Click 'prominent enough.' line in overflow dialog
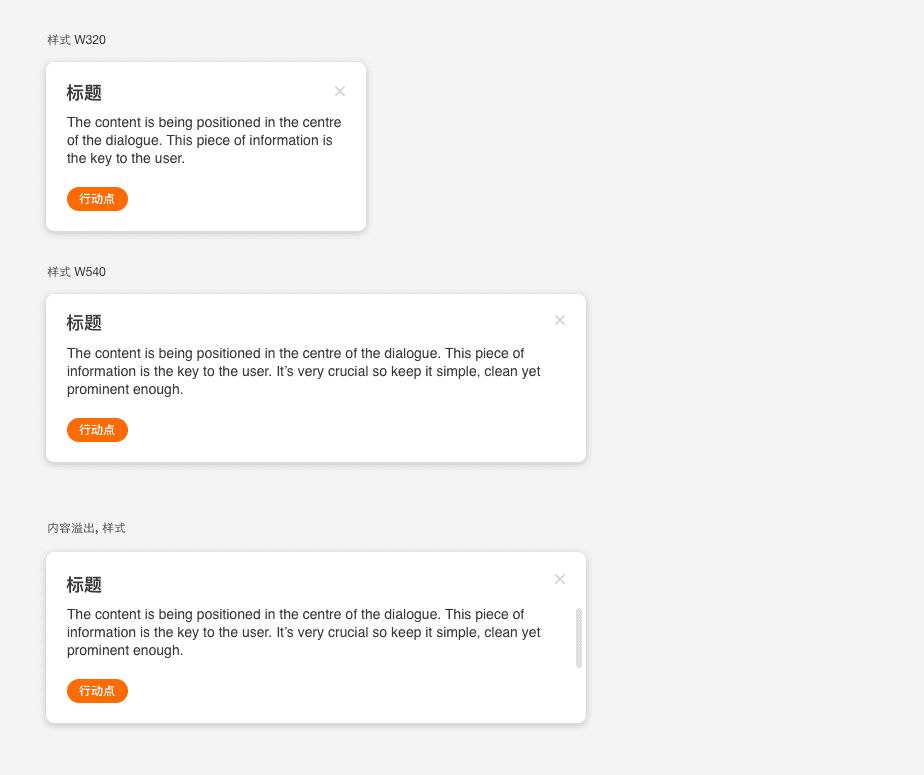This screenshot has height=775, width=924. pyautogui.click(x=125, y=650)
